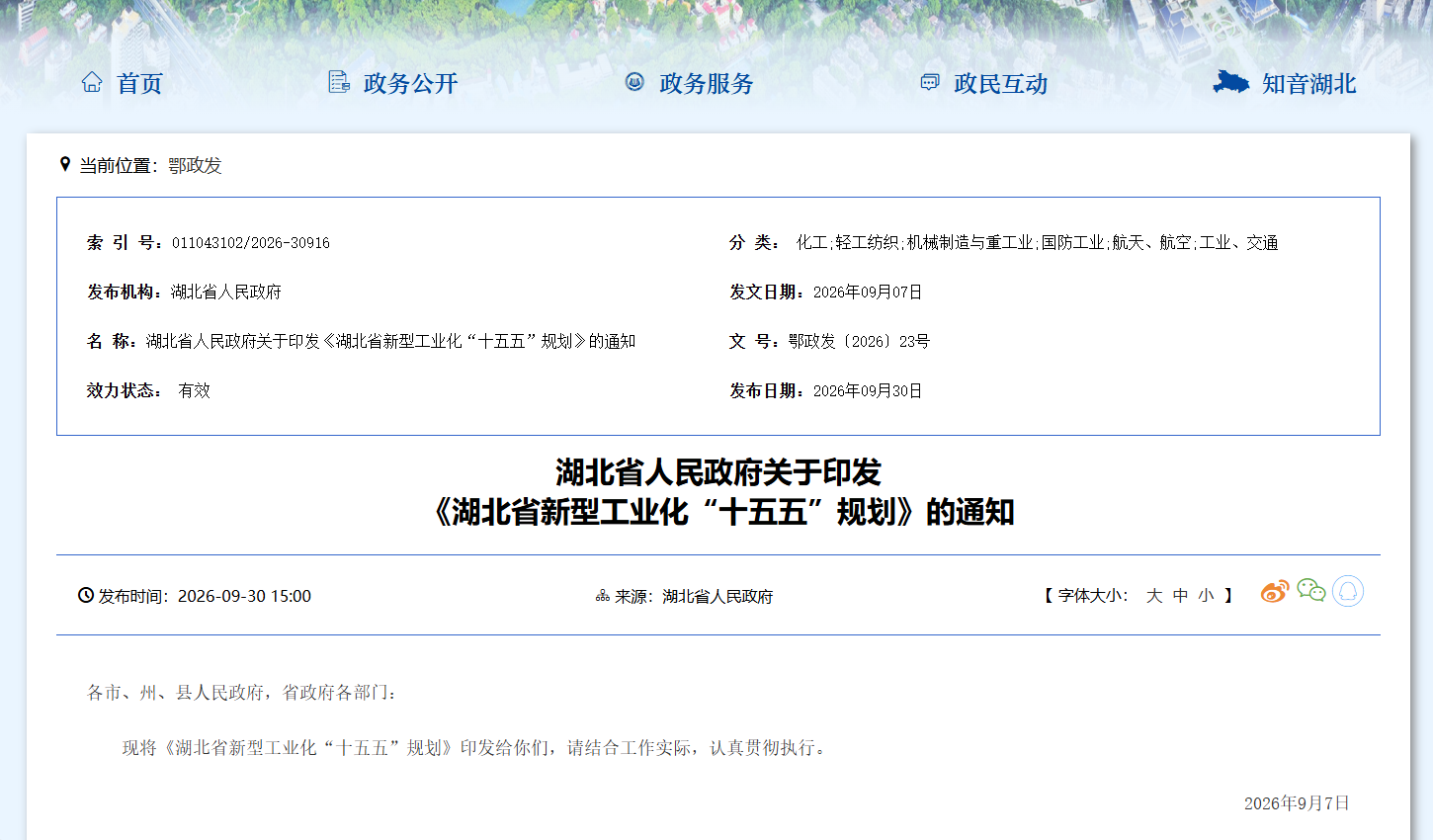The height and width of the screenshot is (840, 1433).
Task: Click the body sentence starting with 现将
Action: 476,748
